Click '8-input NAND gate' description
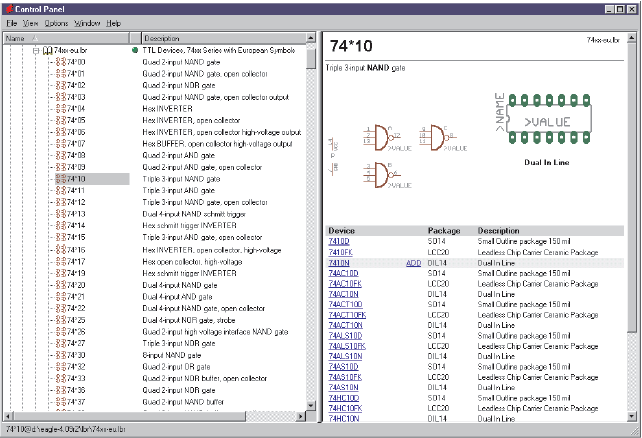 click(x=172, y=355)
